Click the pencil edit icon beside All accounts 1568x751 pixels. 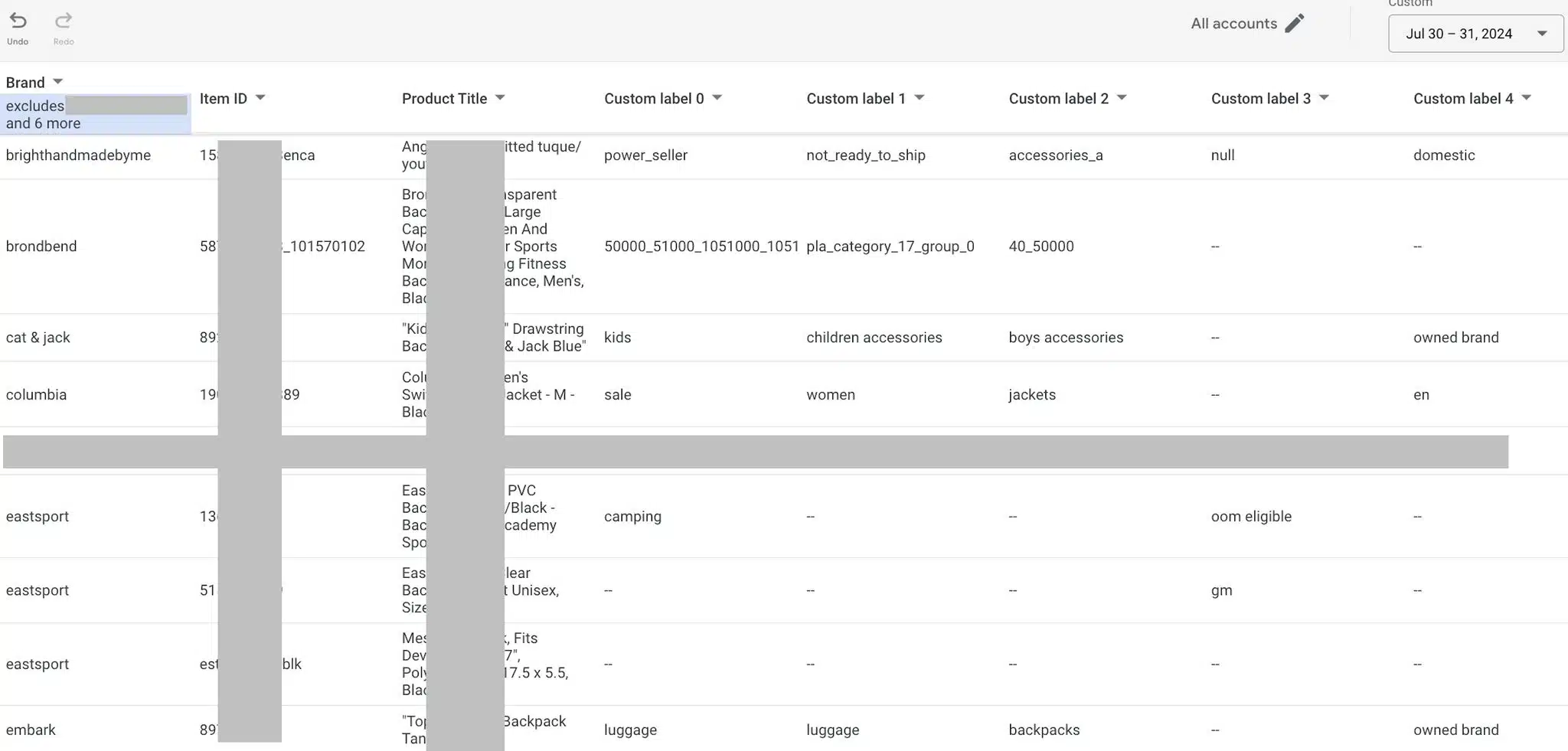pyautogui.click(x=1294, y=24)
